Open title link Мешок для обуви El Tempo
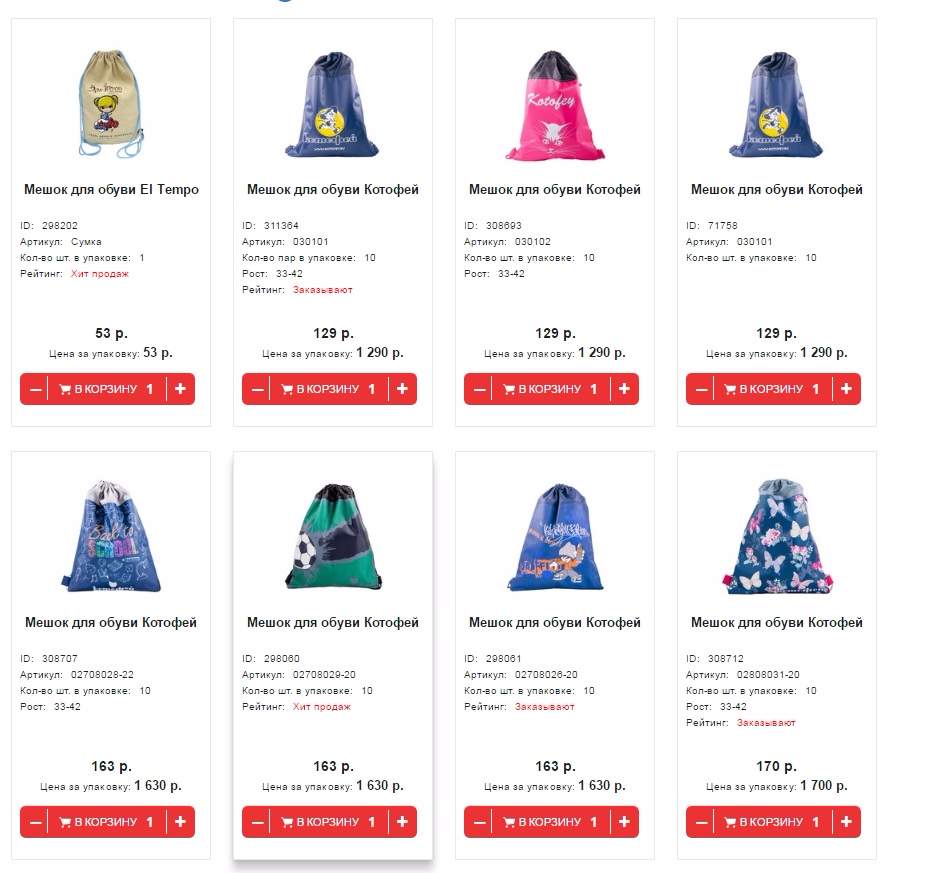 pyautogui.click(x=111, y=189)
